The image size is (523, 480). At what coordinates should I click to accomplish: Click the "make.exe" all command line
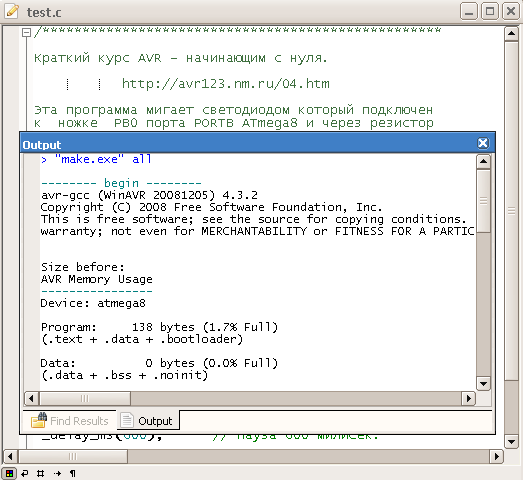(x=96, y=159)
